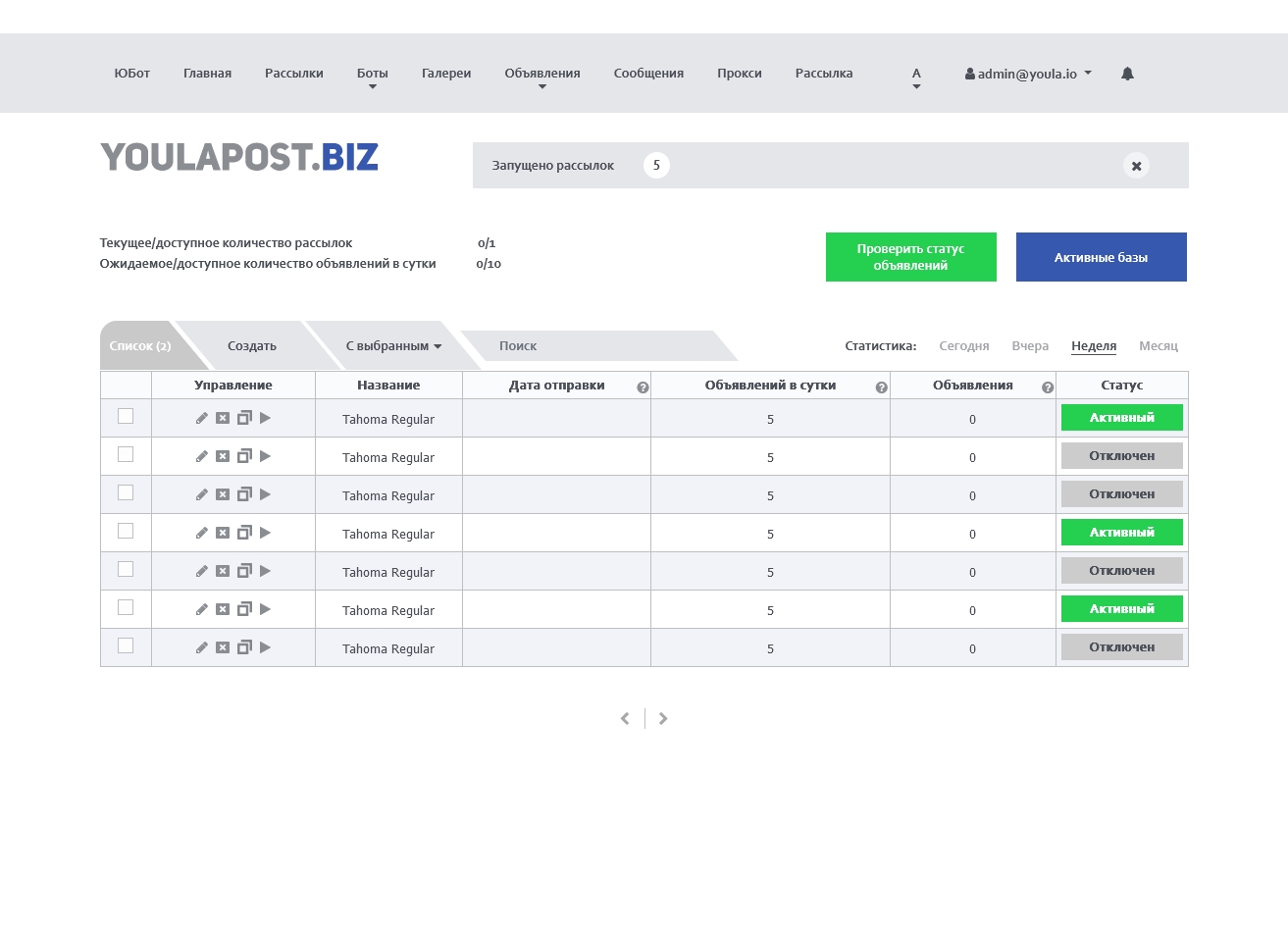The width and height of the screenshot is (1288, 928).
Task: Click the '5' launched mailings counter badge
Action: [656, 166]
